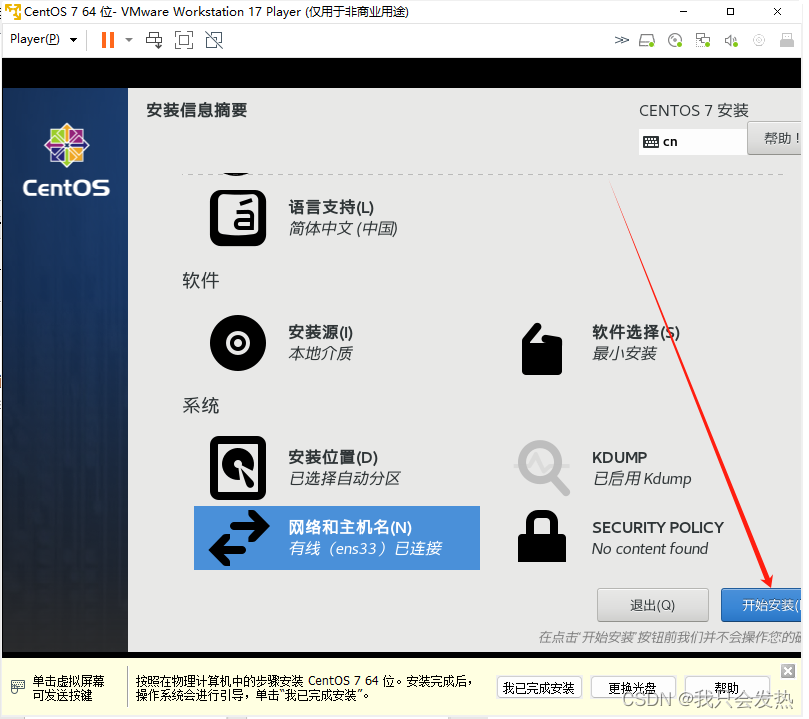Image resolution: width=809 pixels, height=719 pixels.
Task: Click the network adapter device icon
Action: click(x=703, y=40)
